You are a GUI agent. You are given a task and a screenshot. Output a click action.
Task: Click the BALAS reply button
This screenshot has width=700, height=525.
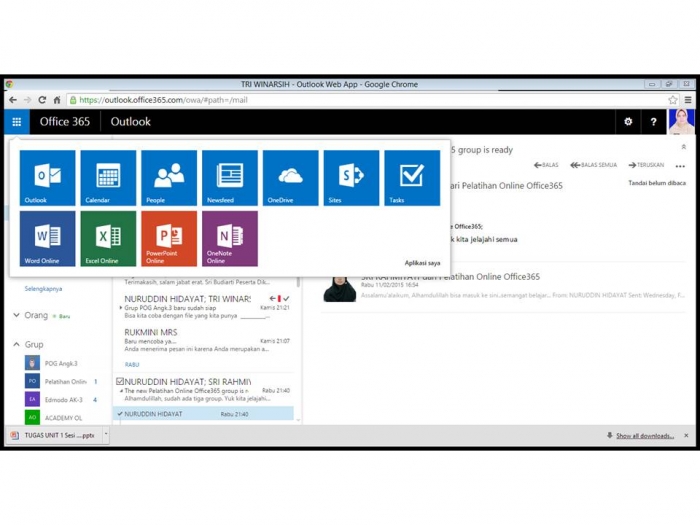pyautogui.click(x=546, y=165)
